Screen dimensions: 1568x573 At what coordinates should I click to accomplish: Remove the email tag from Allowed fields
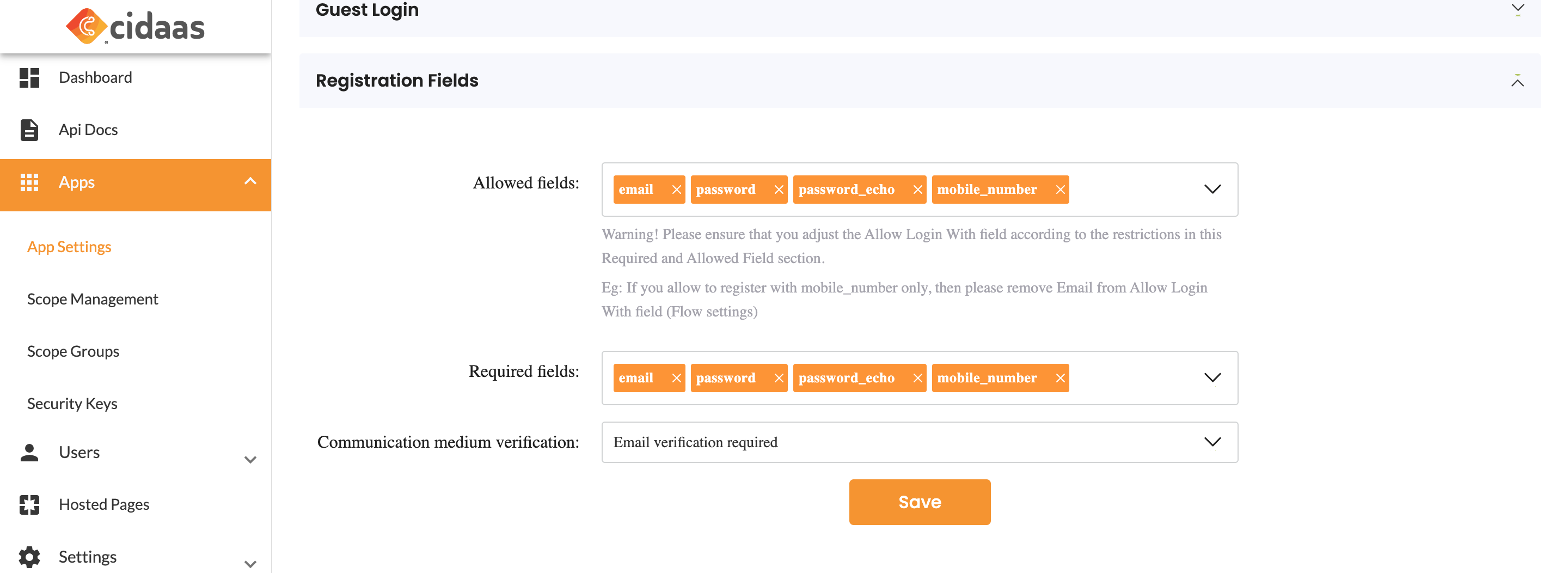[676, 190]
